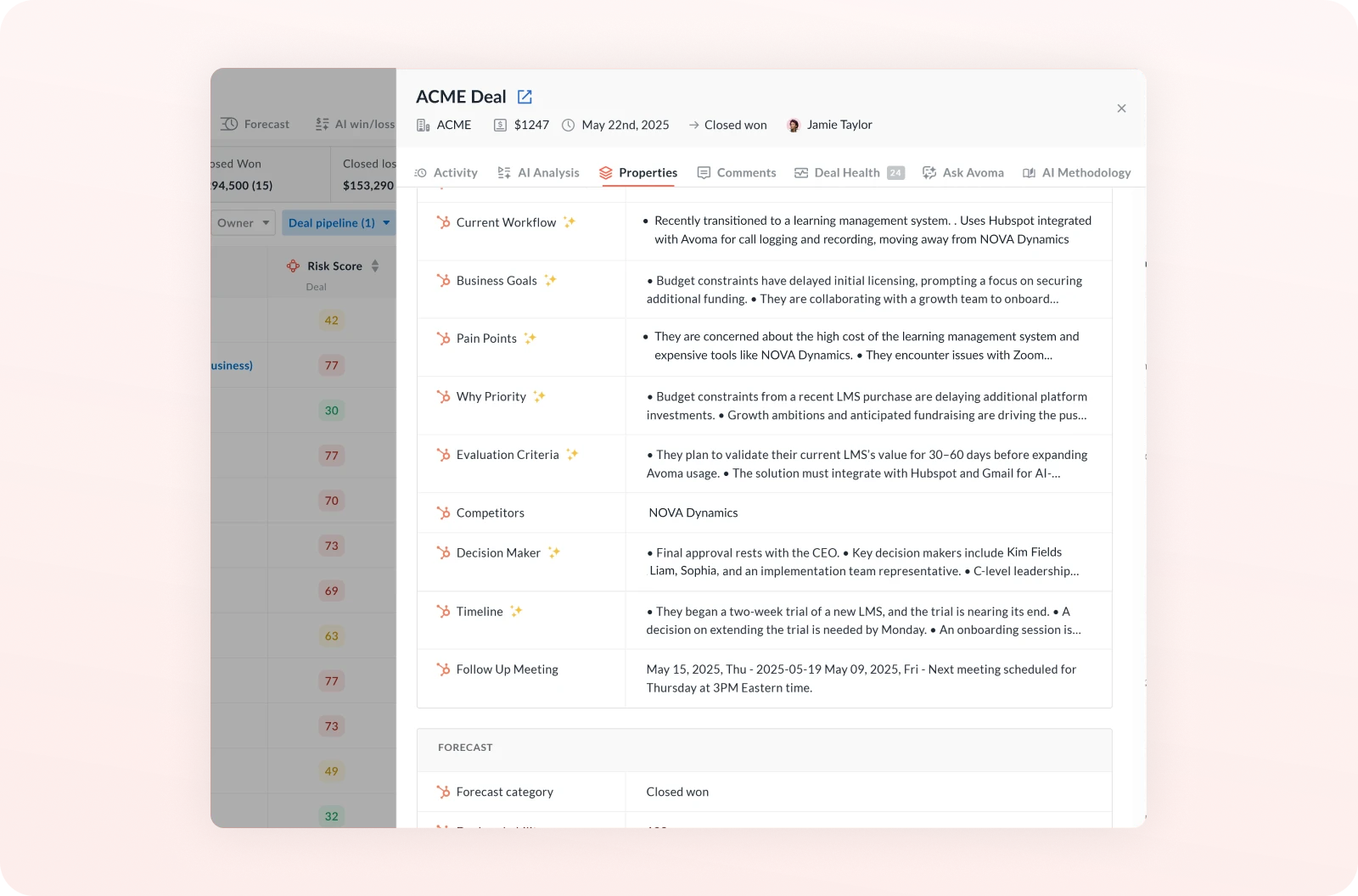
Task: Click the risk score 42 badge
Action: (331, 321)
